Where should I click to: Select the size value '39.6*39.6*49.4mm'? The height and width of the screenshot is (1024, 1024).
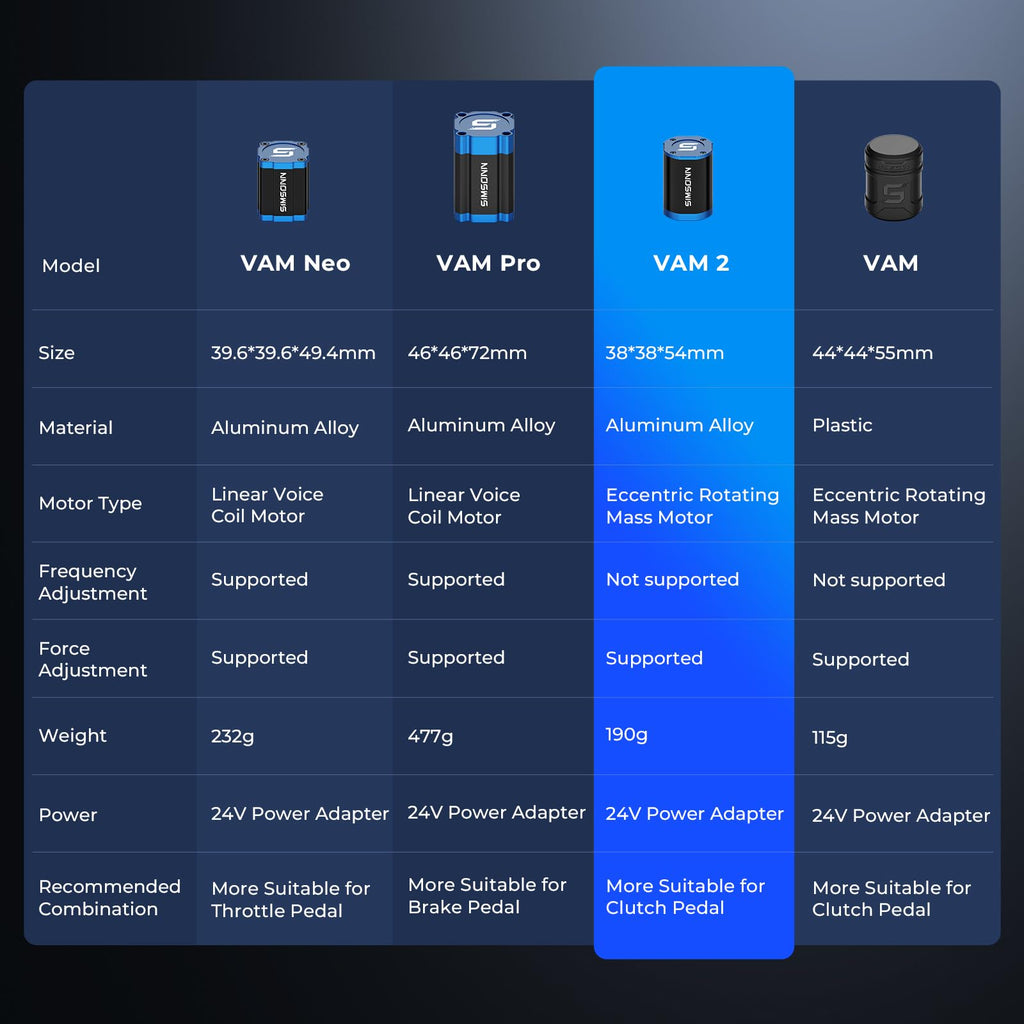pyautogui.click(x=293, y=353)
